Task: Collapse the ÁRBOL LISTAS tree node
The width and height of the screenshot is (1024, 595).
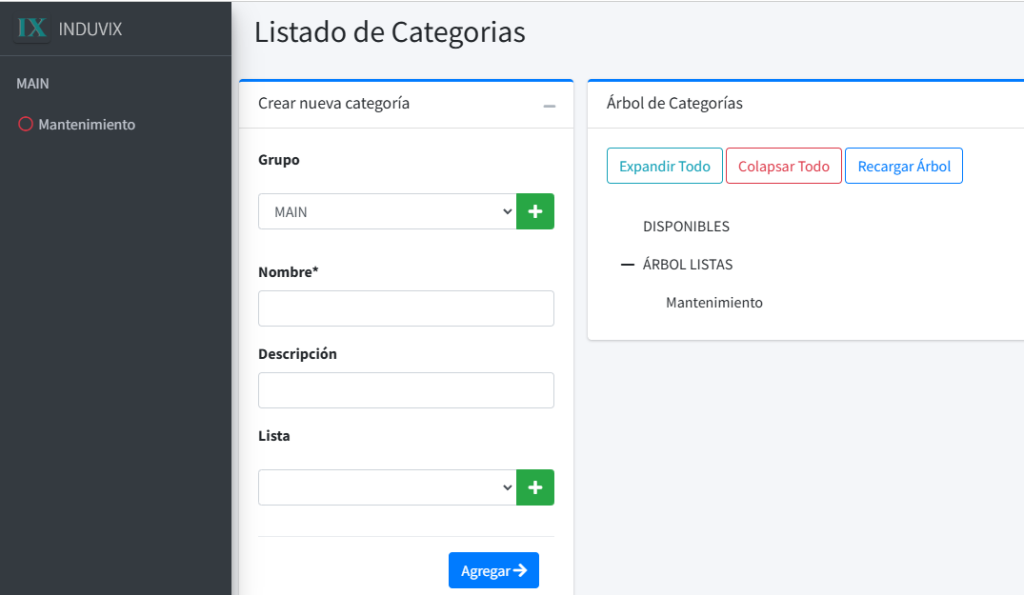Action: [628, 265]
